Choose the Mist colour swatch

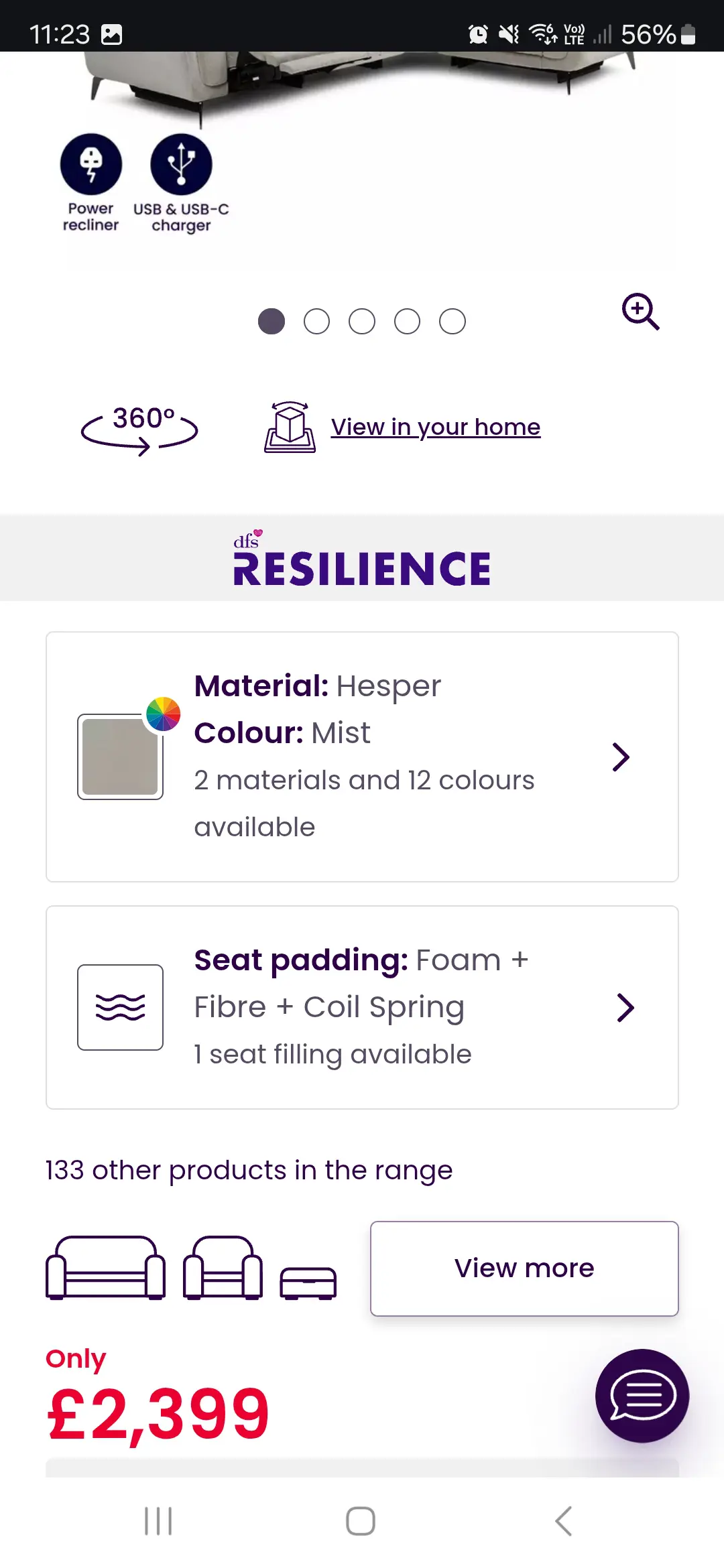[x=120, y=757]
